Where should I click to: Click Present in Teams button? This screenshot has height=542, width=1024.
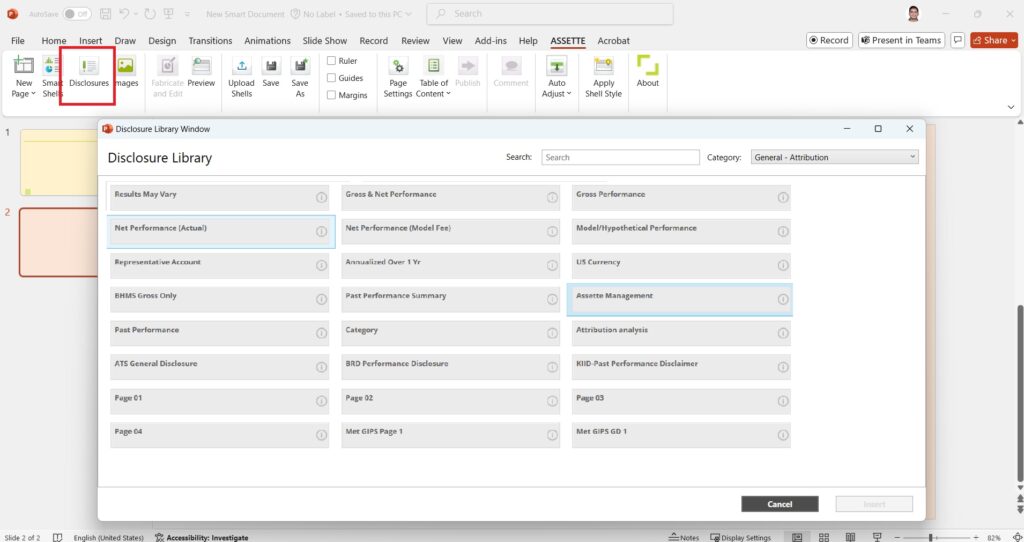click(x=901, y=40)
